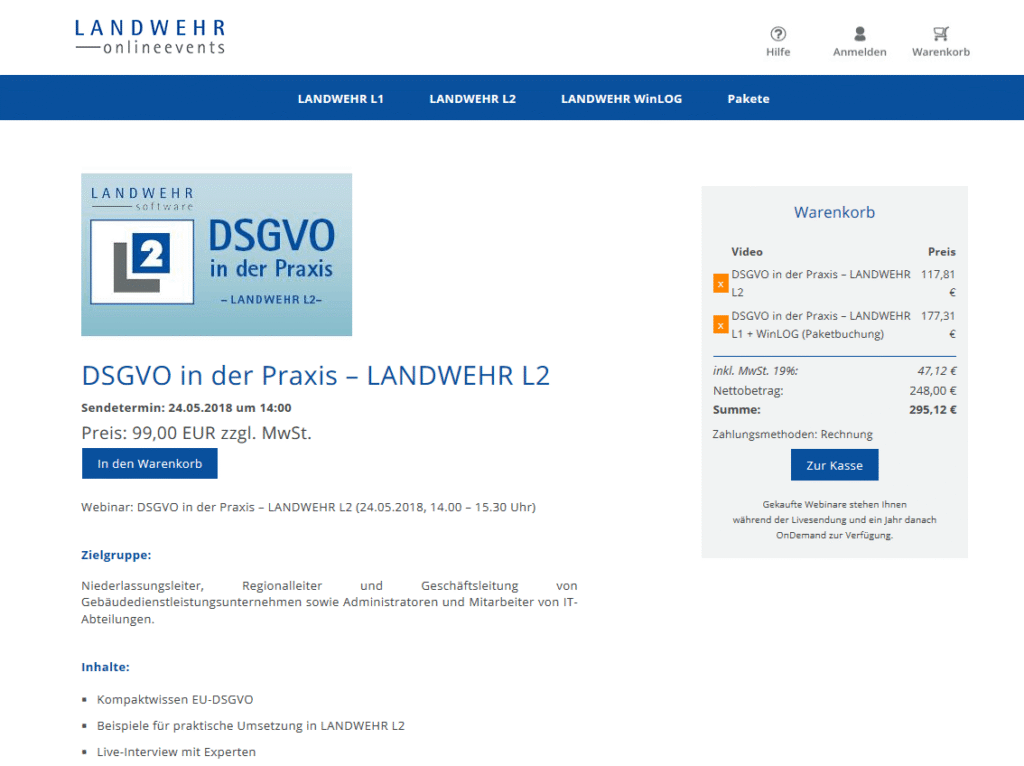Click the inkl. MwSt. value 47,12 €
Image resolution: width=1024 pixels, height=766 pixels.
pos(936,371)
